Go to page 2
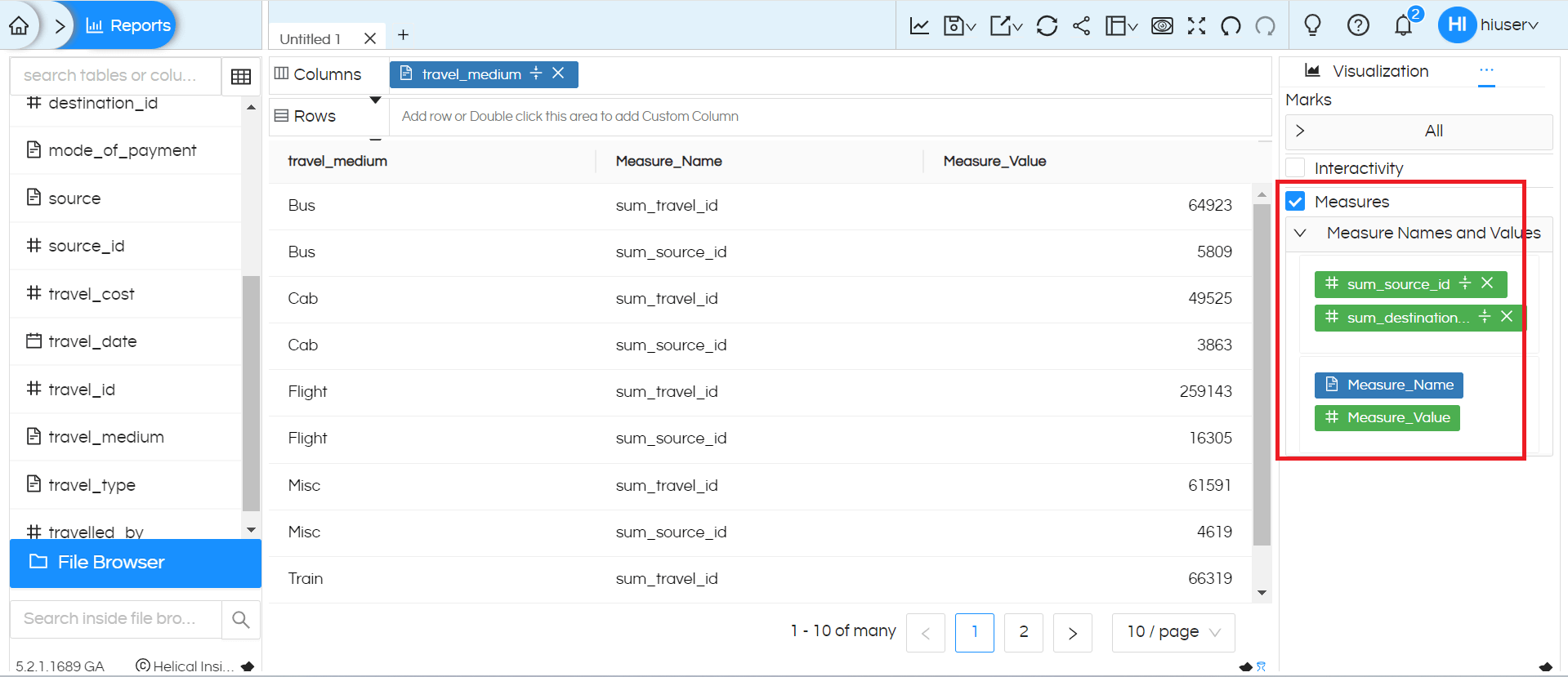Viewport: 1568px width, 677px height. (1024, 633)
